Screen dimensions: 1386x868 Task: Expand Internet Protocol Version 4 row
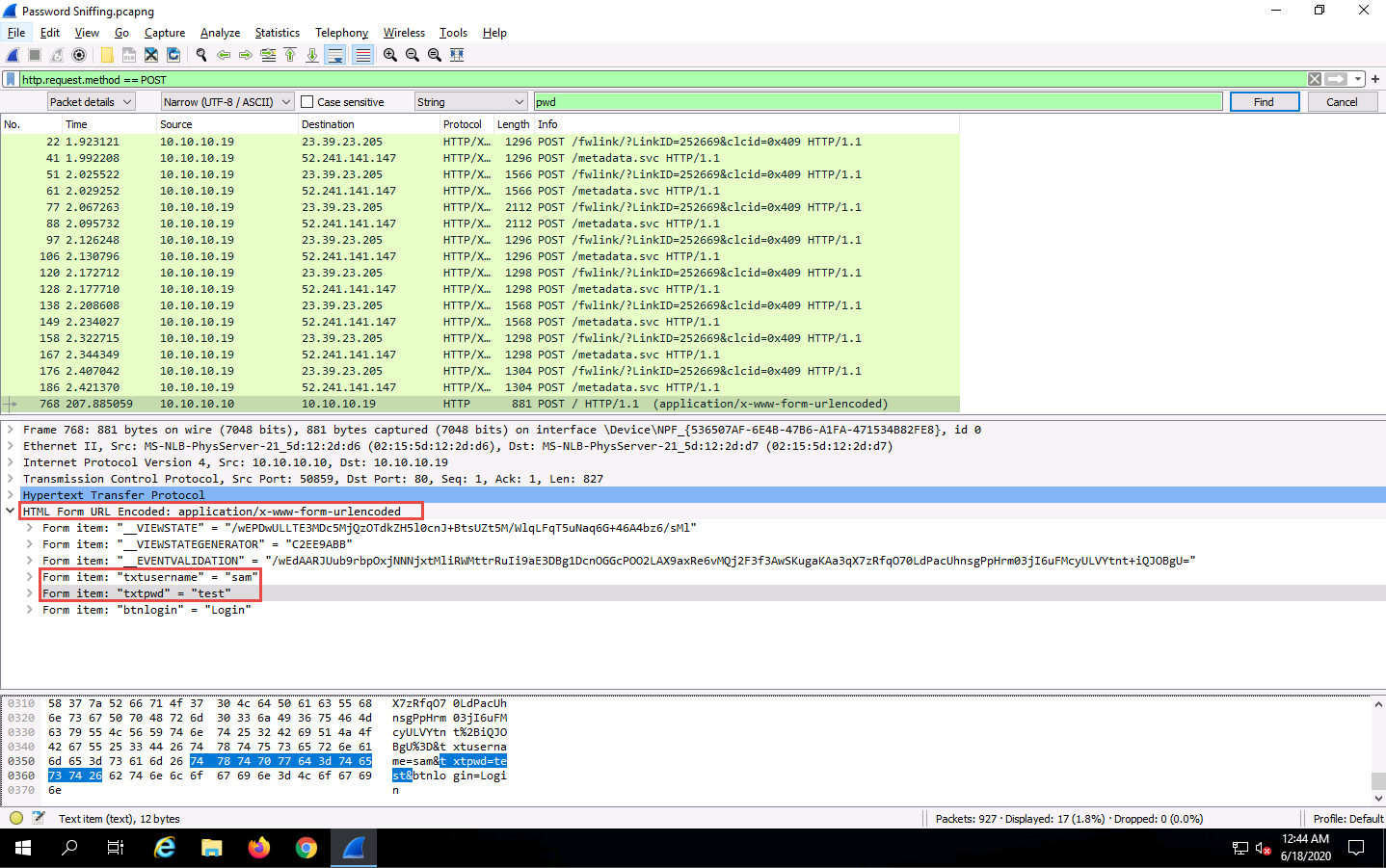point(10,462)
